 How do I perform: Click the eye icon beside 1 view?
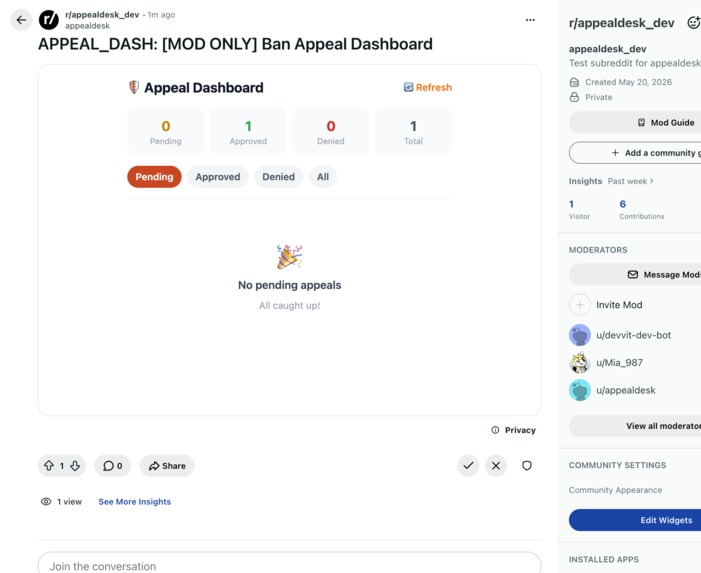coord(46,501)
